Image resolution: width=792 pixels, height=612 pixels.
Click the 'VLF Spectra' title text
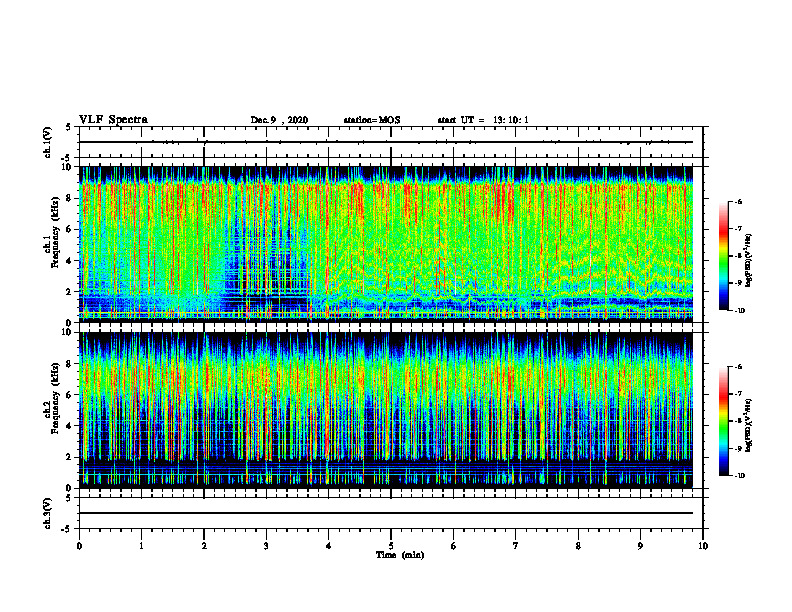pyautogui.click(x=114, y=120)
